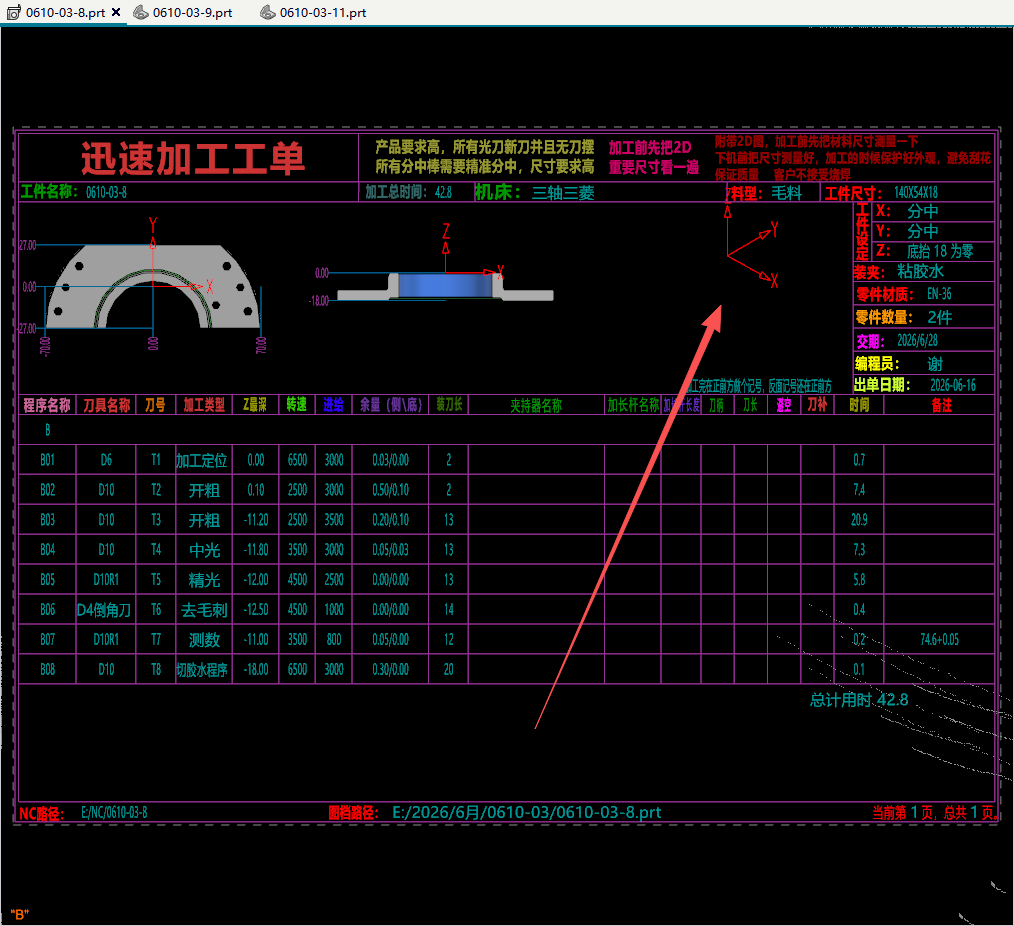Click the red arrow annotation head
This screenshot has height=926, width=1014.
(x=713, y=318)
